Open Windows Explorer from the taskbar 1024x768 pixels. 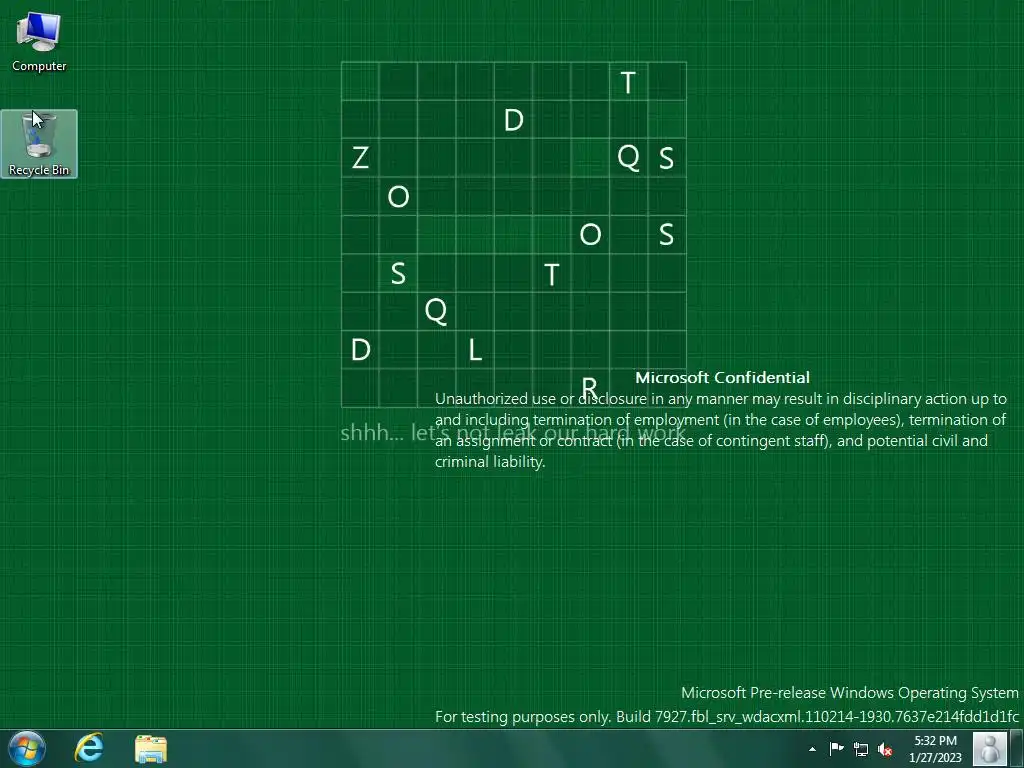tap(151, 749)
